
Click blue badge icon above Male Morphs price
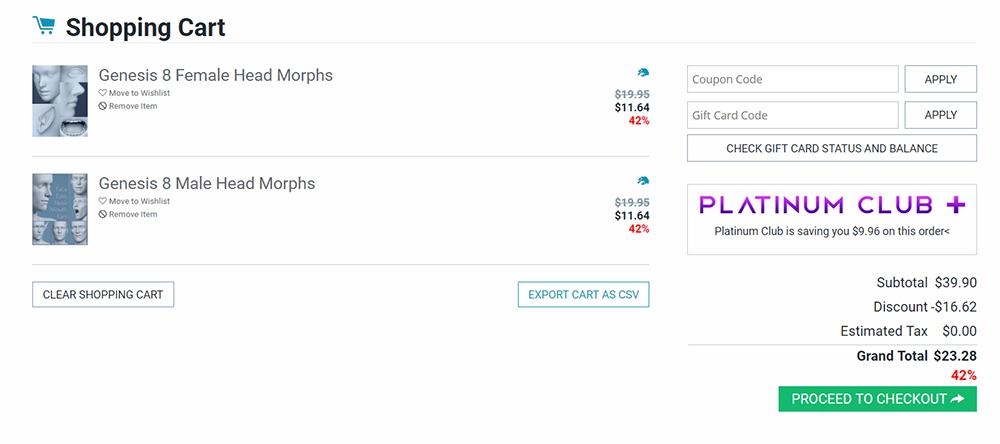pyautogui.click(x=643, y=181)
